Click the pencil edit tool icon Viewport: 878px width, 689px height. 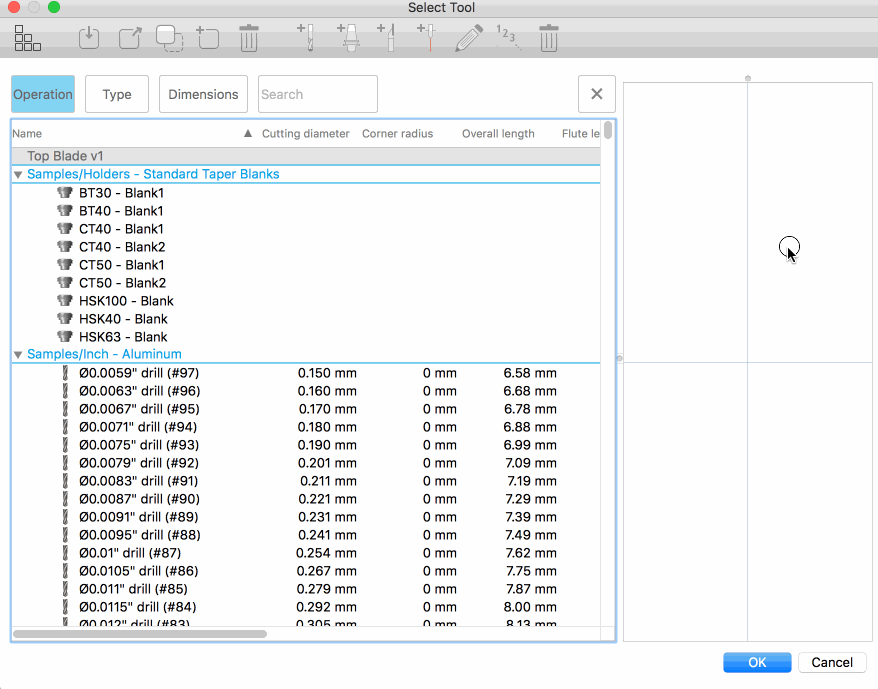click(468, 39)
